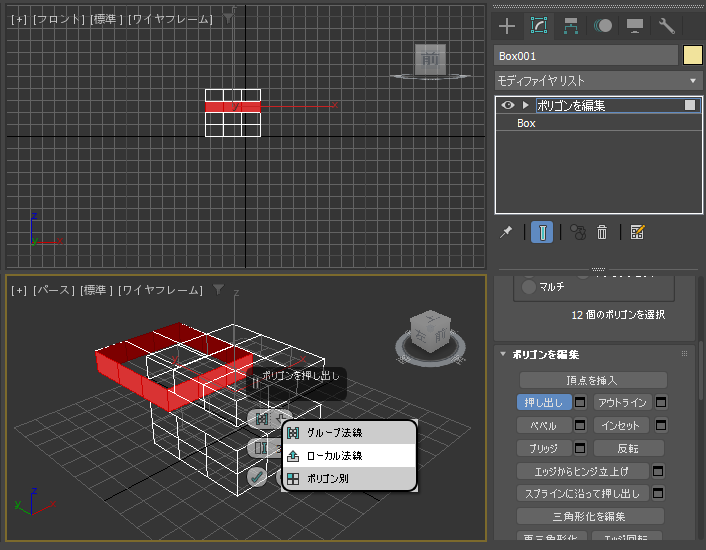The width and height of the screenshot is (706, 550).
Task: Open settings box next to スプラインに沿って押し出し
Action: [x=658, y=493]
